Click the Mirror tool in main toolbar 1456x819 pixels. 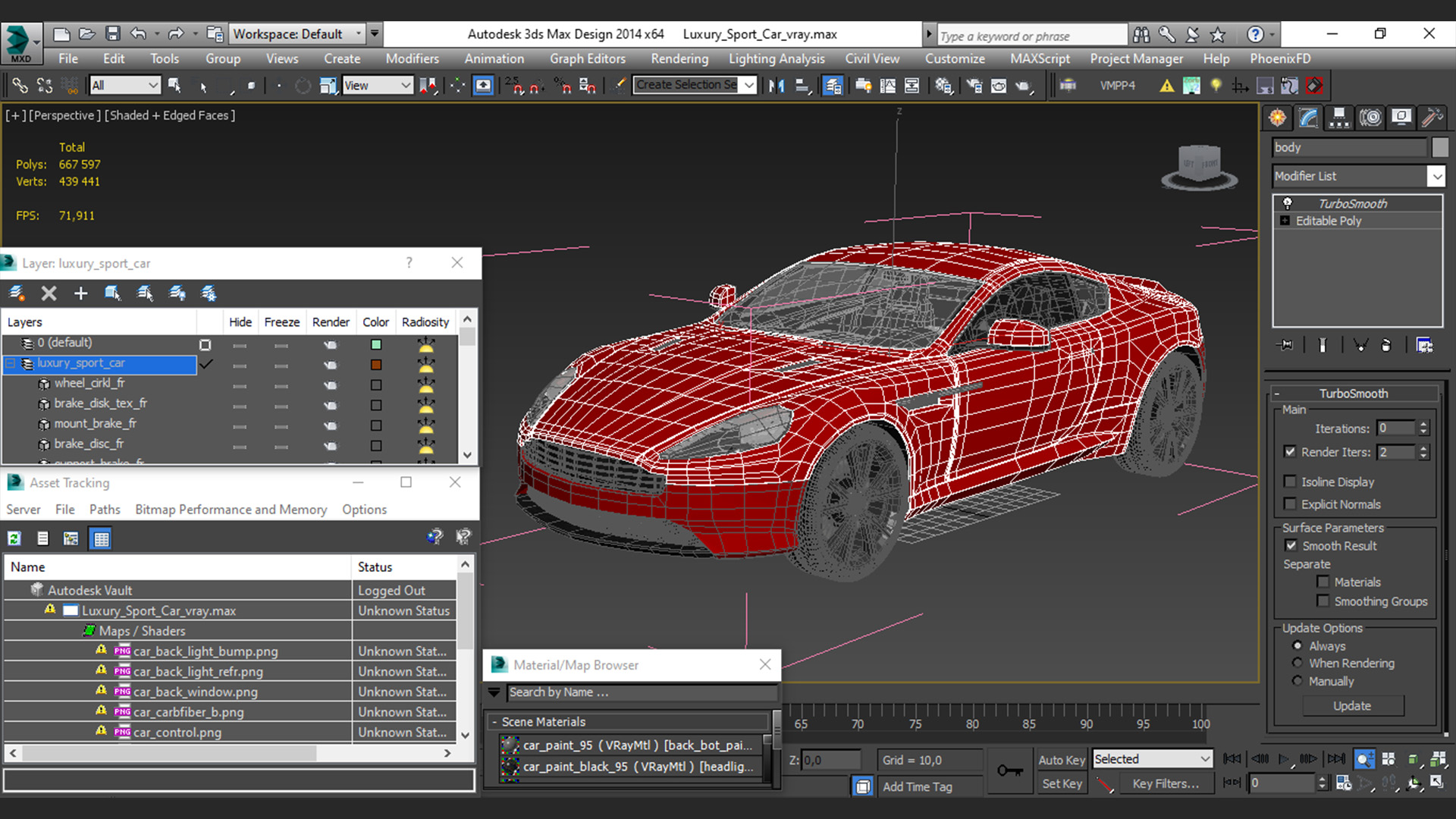pos(777,86)
